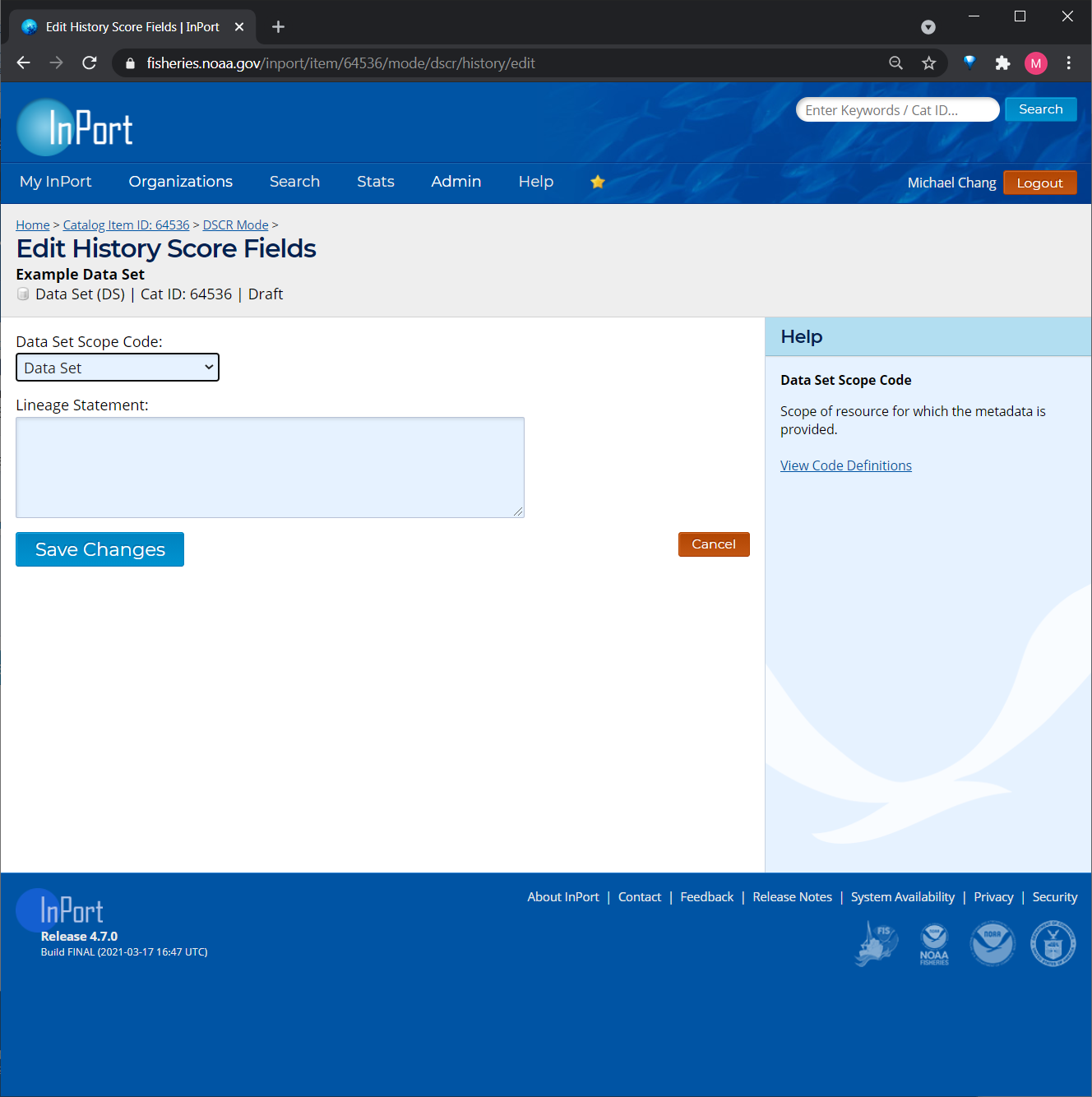This screenshot has height=1097, width=1092.
Task: Close the Edit History Score Fields tab
Action: (x=239, y=26)
